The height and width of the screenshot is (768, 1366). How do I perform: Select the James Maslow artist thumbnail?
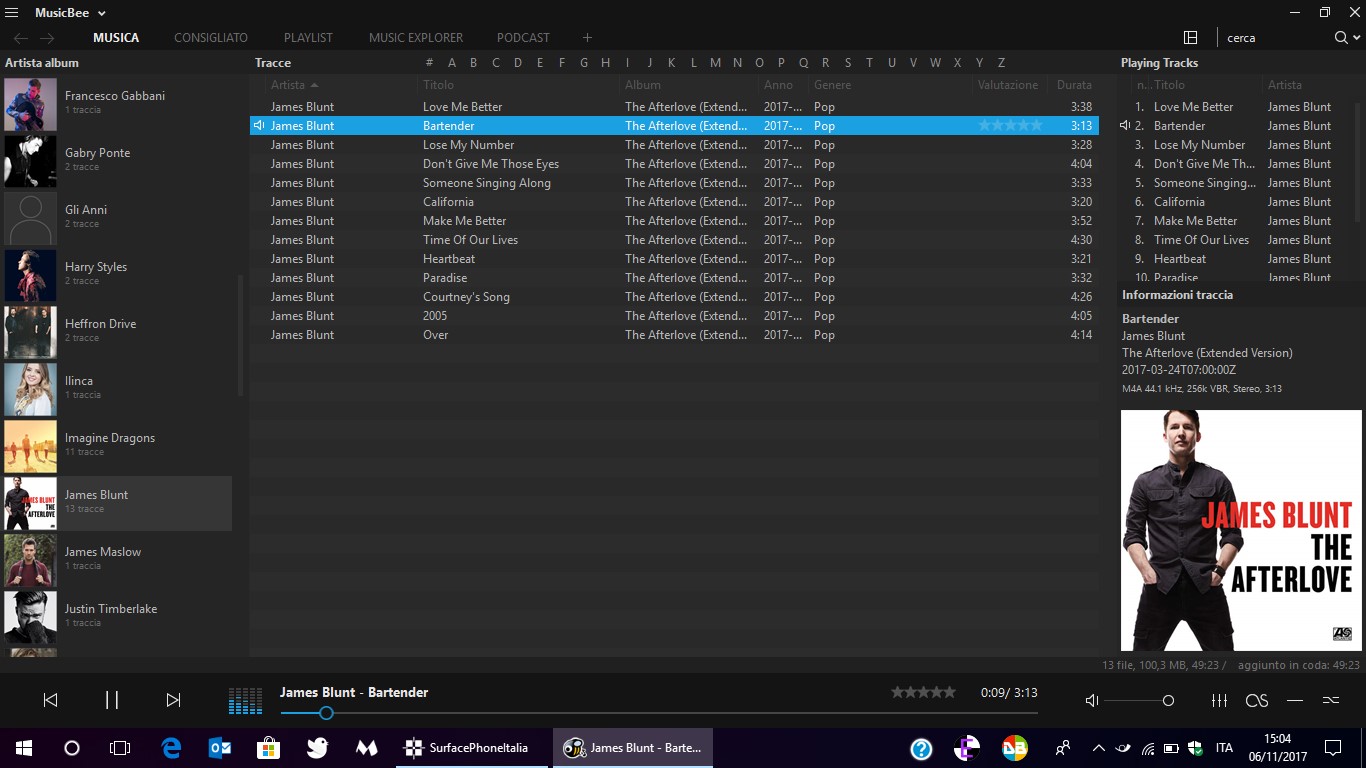(30, 561)
